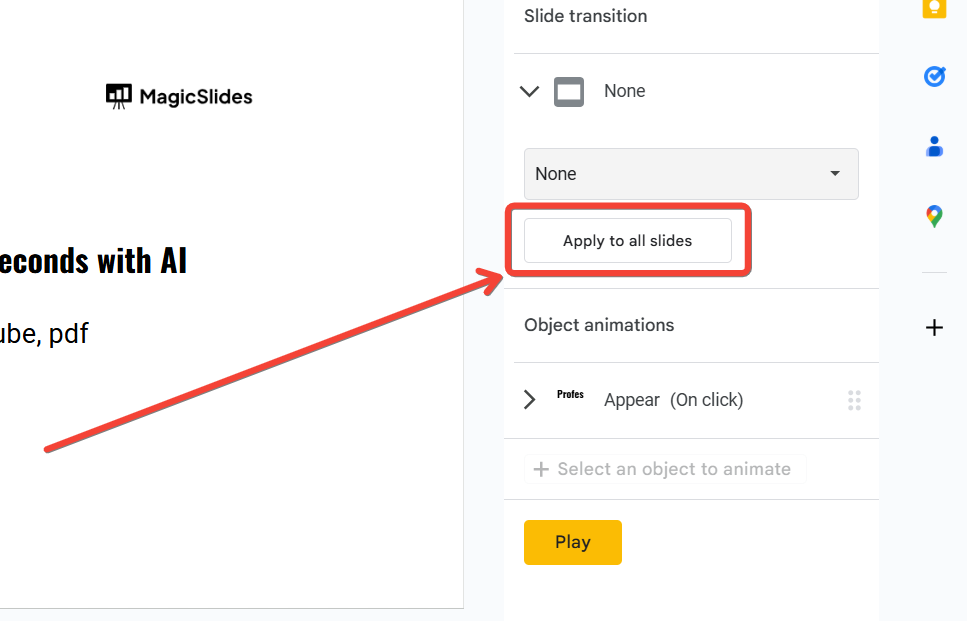Collapse the slide transition section chevron
Image resolution: width=967 pixels, height=621 pixels.
tap(530, 92)
